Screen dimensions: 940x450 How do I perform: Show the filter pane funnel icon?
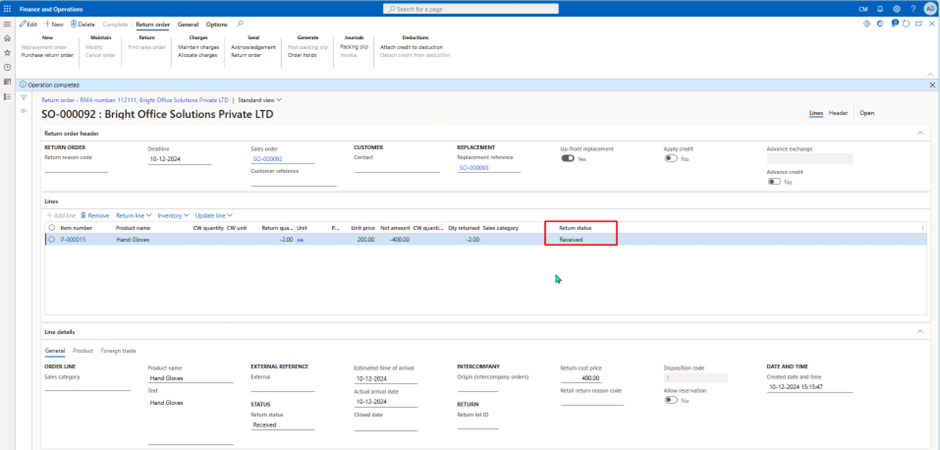point(23,97)
